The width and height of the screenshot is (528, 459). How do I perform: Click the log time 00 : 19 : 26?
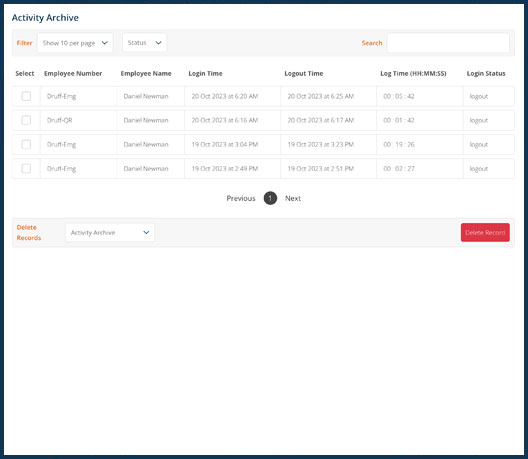(399, 144)
